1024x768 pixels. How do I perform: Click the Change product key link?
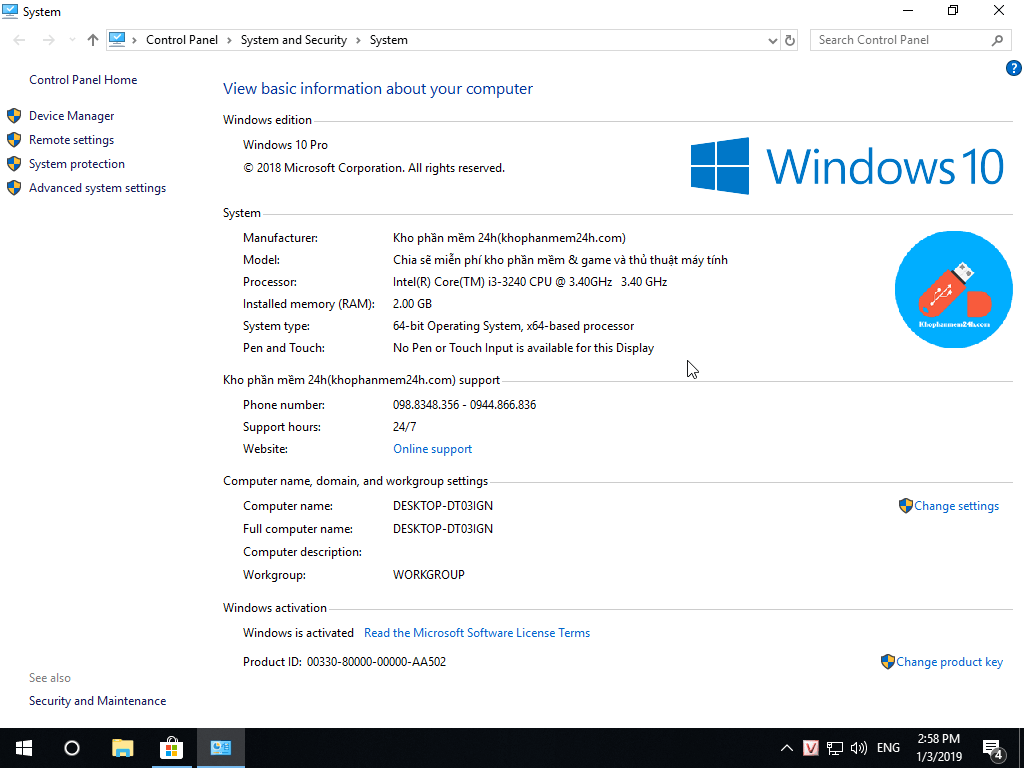(948, 662)
